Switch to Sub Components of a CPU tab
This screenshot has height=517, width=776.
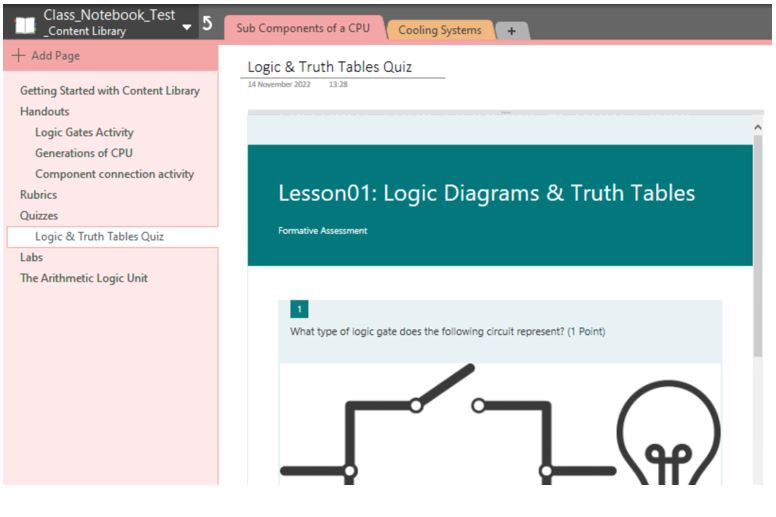coord(303,28)
